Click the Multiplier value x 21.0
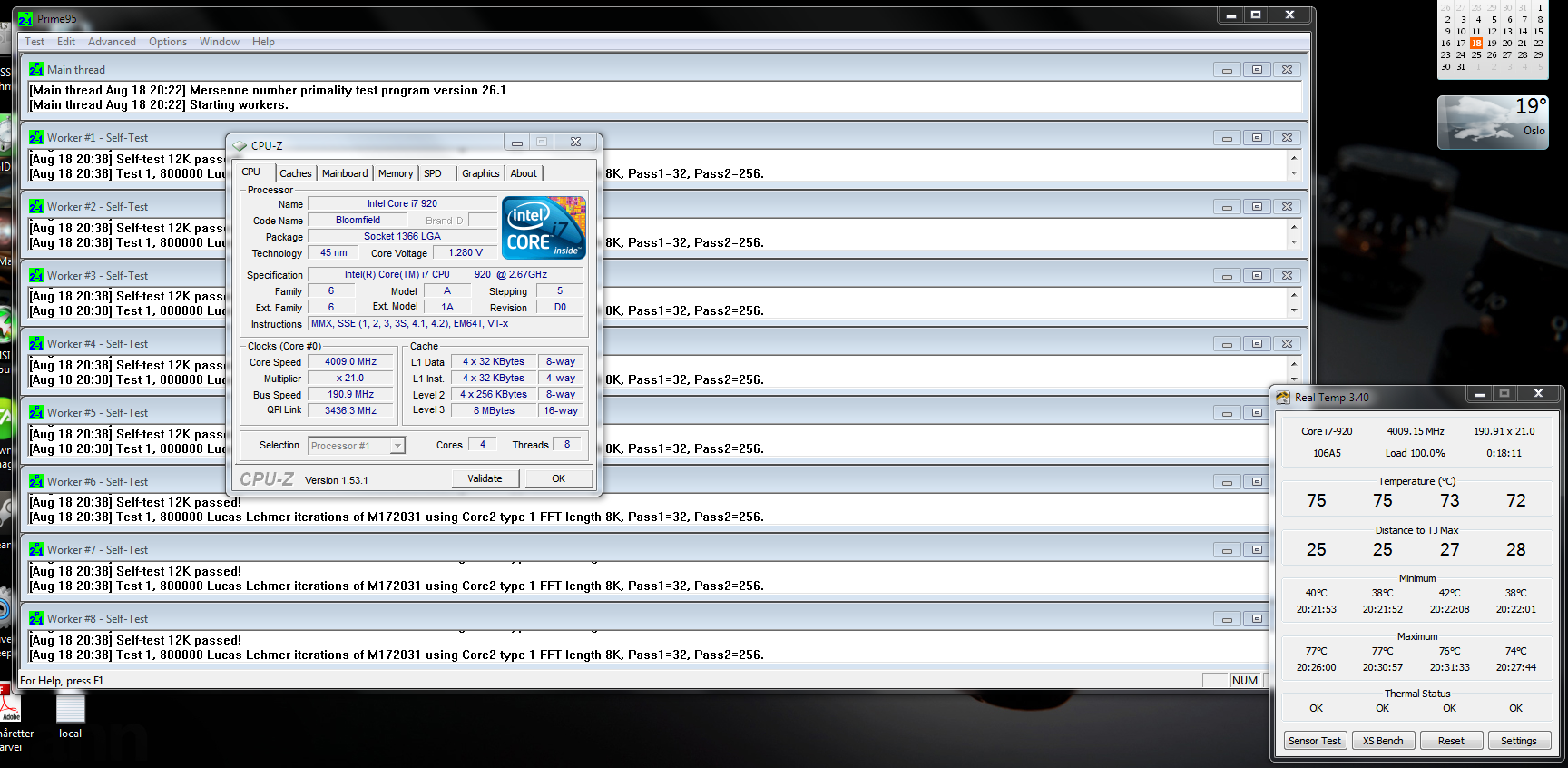This screenshot has height=768, width=1568. tap(350, 378)
